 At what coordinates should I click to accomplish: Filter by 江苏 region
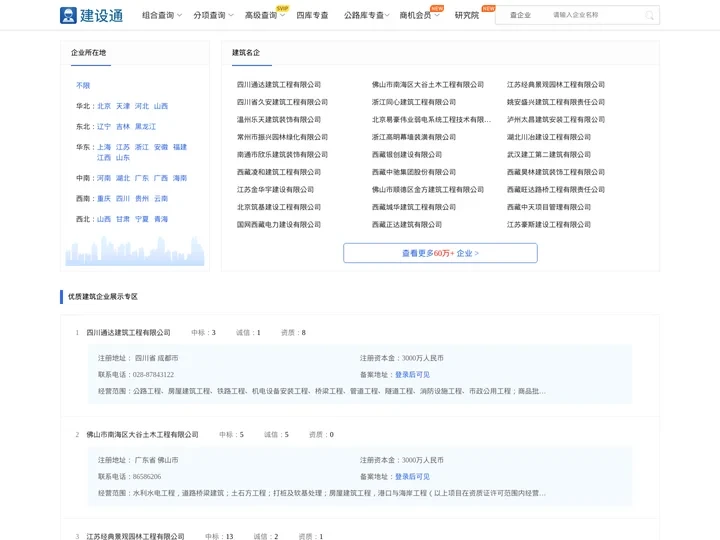tap(123, 147)
